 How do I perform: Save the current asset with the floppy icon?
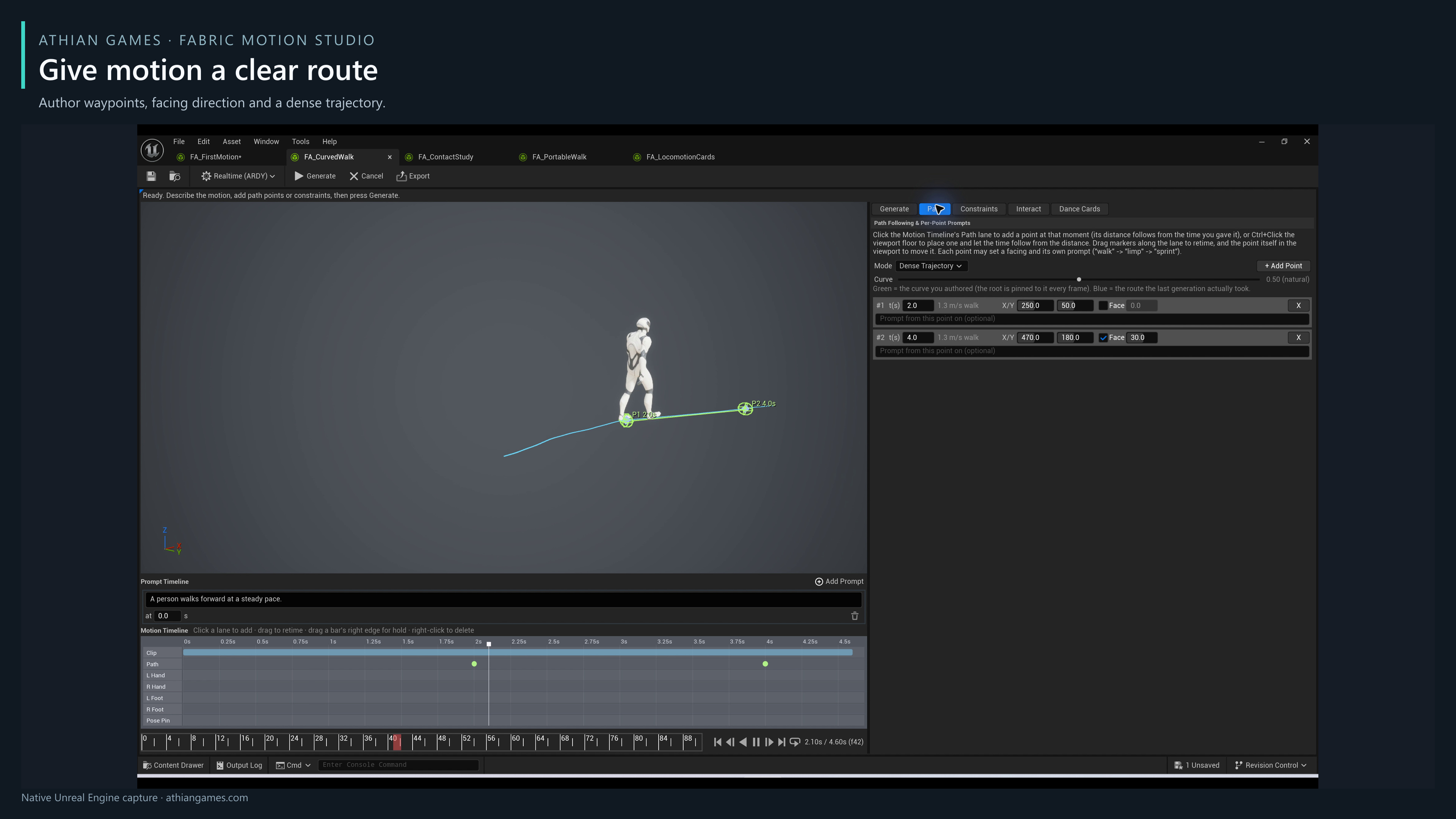(151, 176)
